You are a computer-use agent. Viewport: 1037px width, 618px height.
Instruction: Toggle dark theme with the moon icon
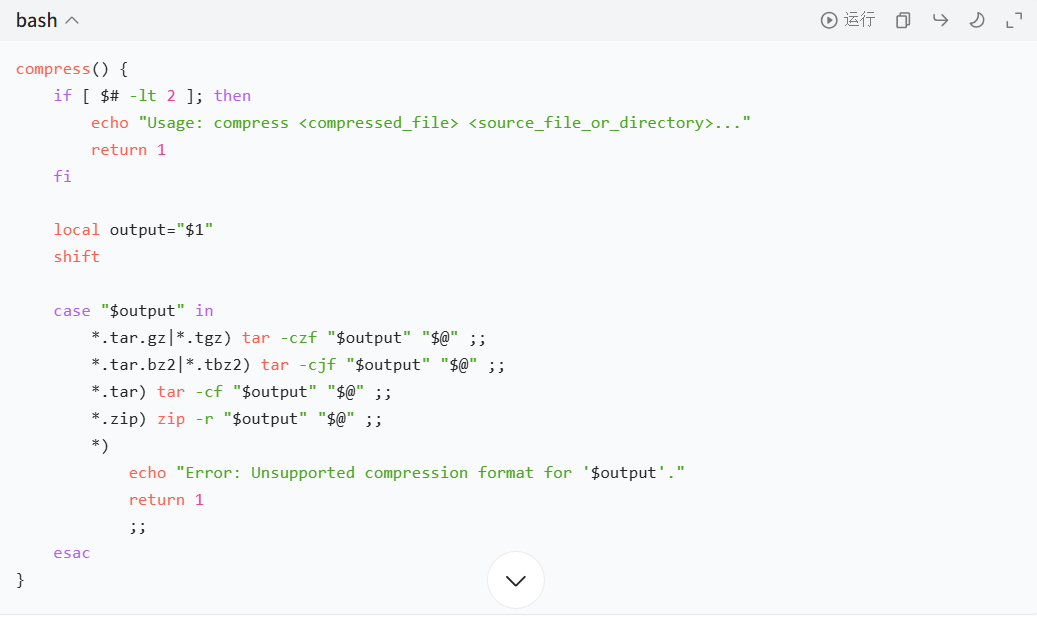[x=977, y=20]
